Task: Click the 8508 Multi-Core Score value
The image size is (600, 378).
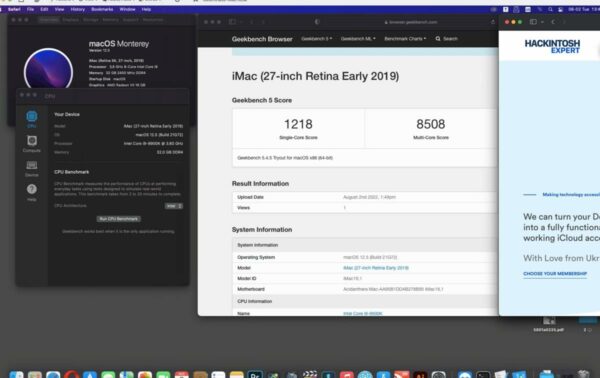Action: pyautogui.click(x=430, y=124)
